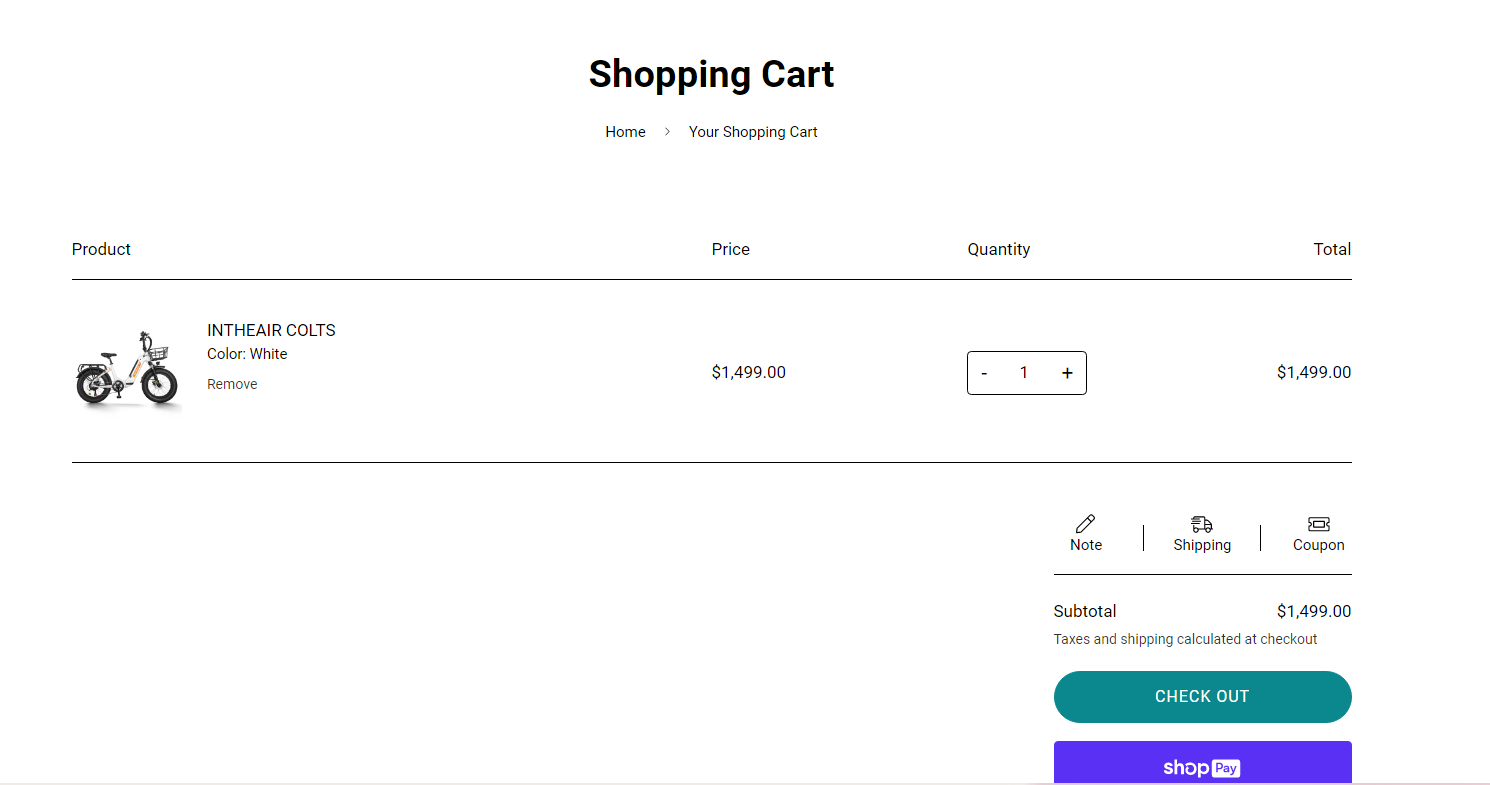The height and width of the screenshot is (785, 1490).
Task: Click the Shopping Cart page heading
Action: [711, 74]
